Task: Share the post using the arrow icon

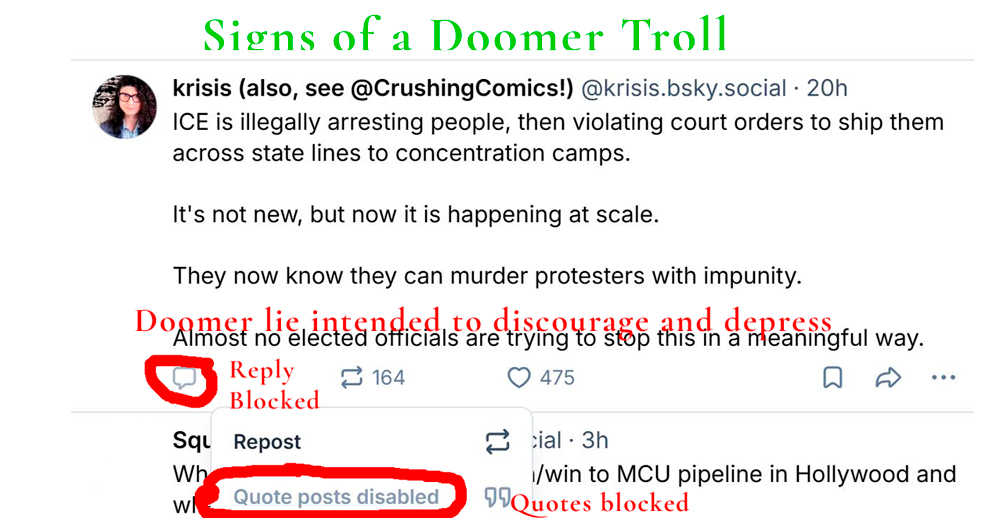Action: [x=887, y=378]
